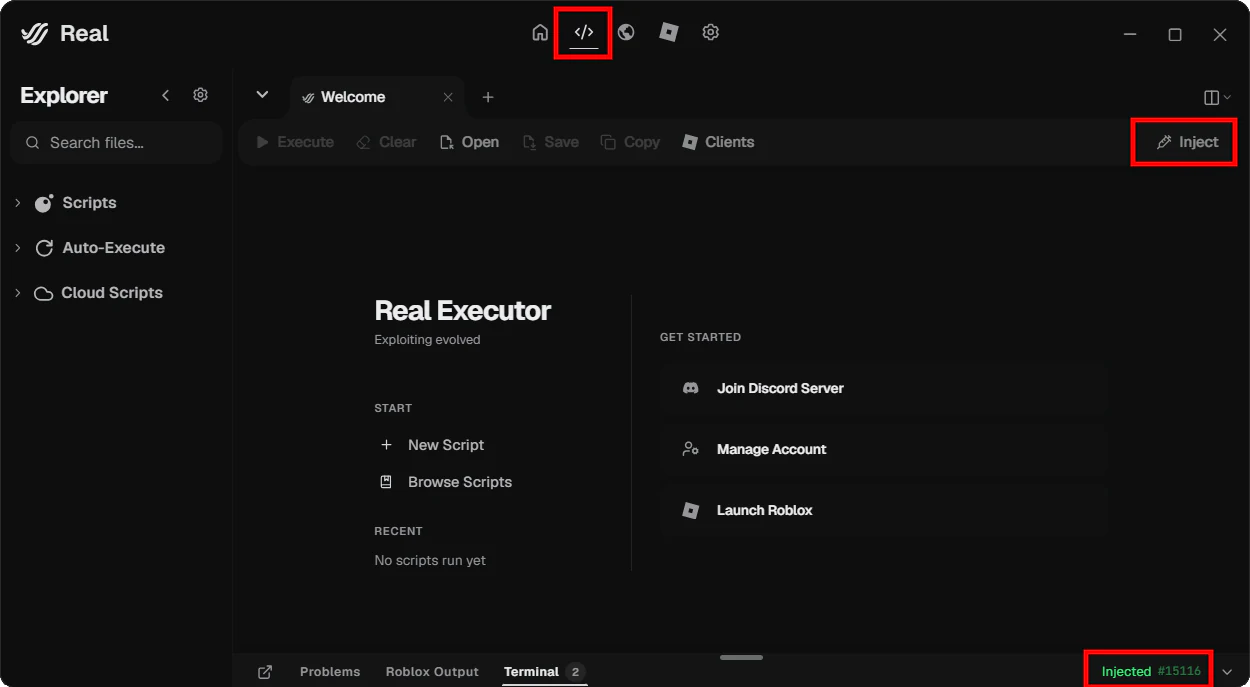Start a New Script
Image resolution: width=1250 pixels, height=687 pixels.
(432, 445)
